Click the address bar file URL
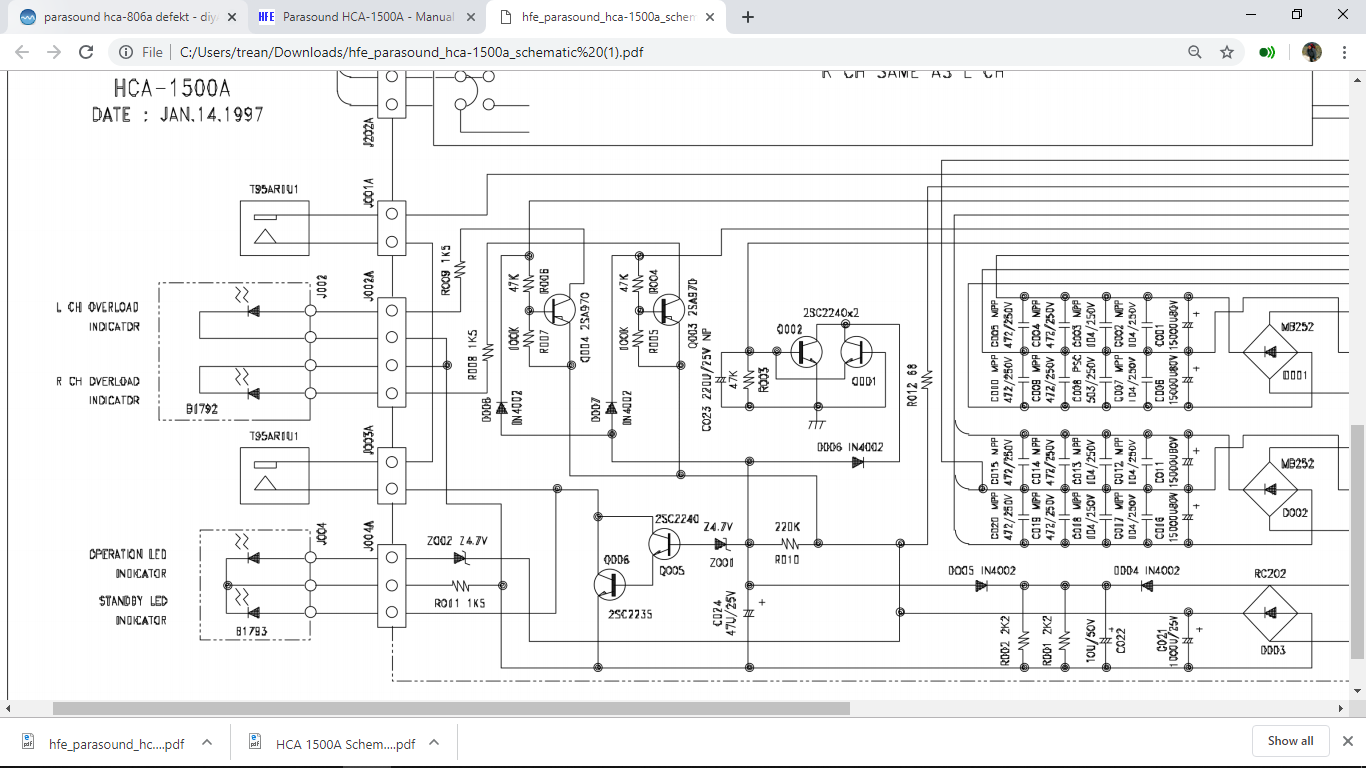Screen dimensions: 1366x768 pos(410,52)
